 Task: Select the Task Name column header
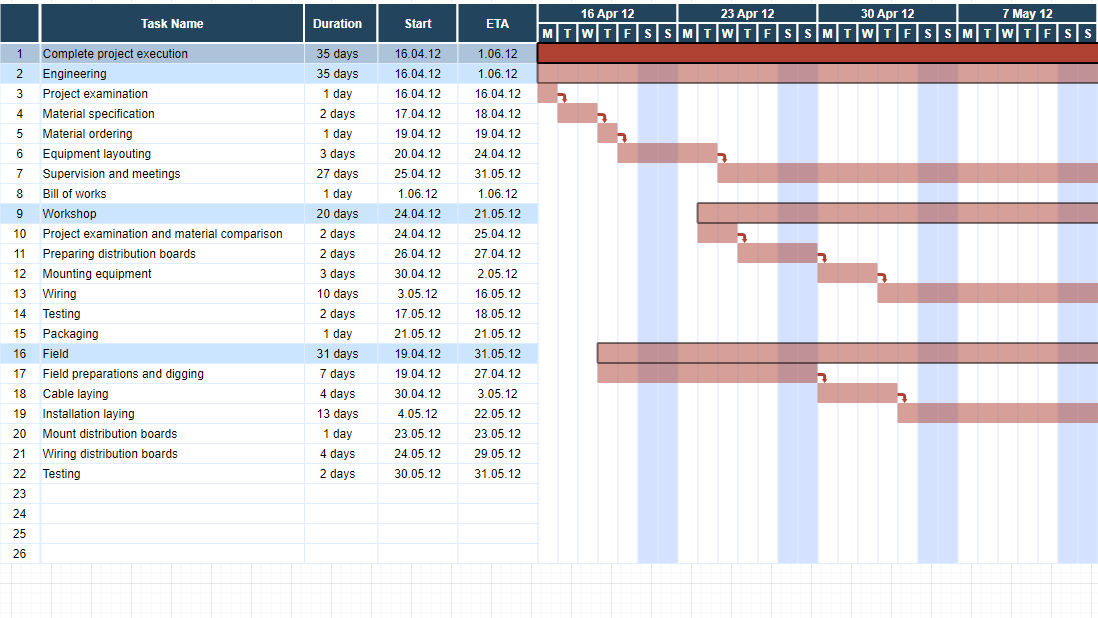click(x=172, y=23)
